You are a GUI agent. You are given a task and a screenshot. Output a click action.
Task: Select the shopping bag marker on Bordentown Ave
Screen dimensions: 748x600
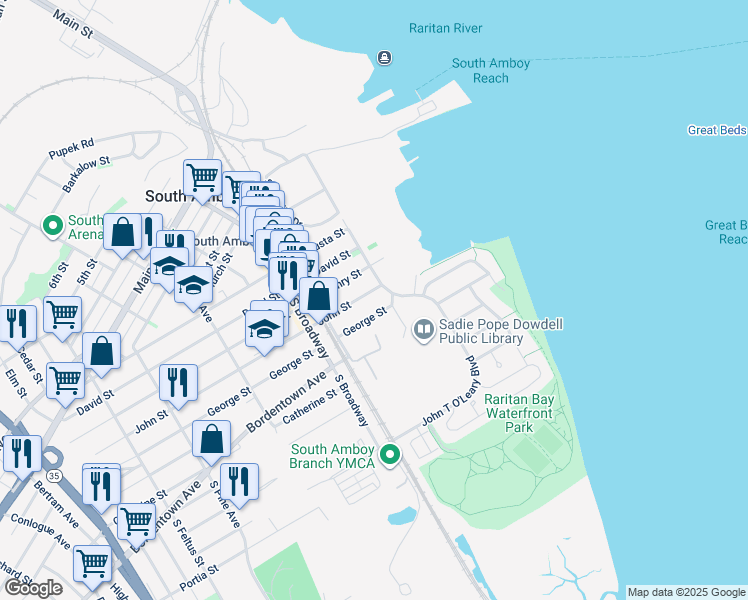(212, 438)
